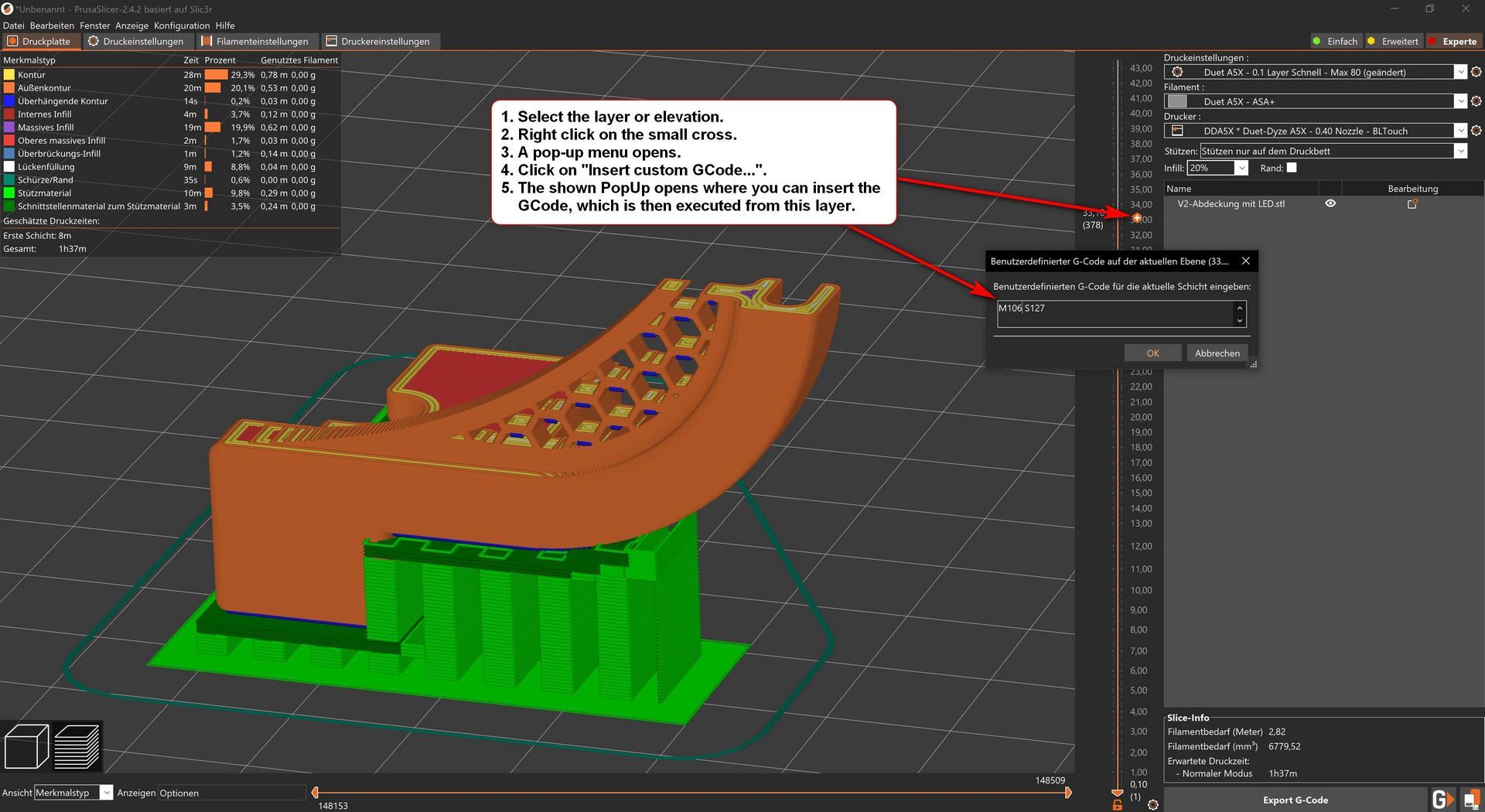This screenshot has width=1485, height=812.
Task: Open the Fenster menu
Action: click(x=94, y=26)
